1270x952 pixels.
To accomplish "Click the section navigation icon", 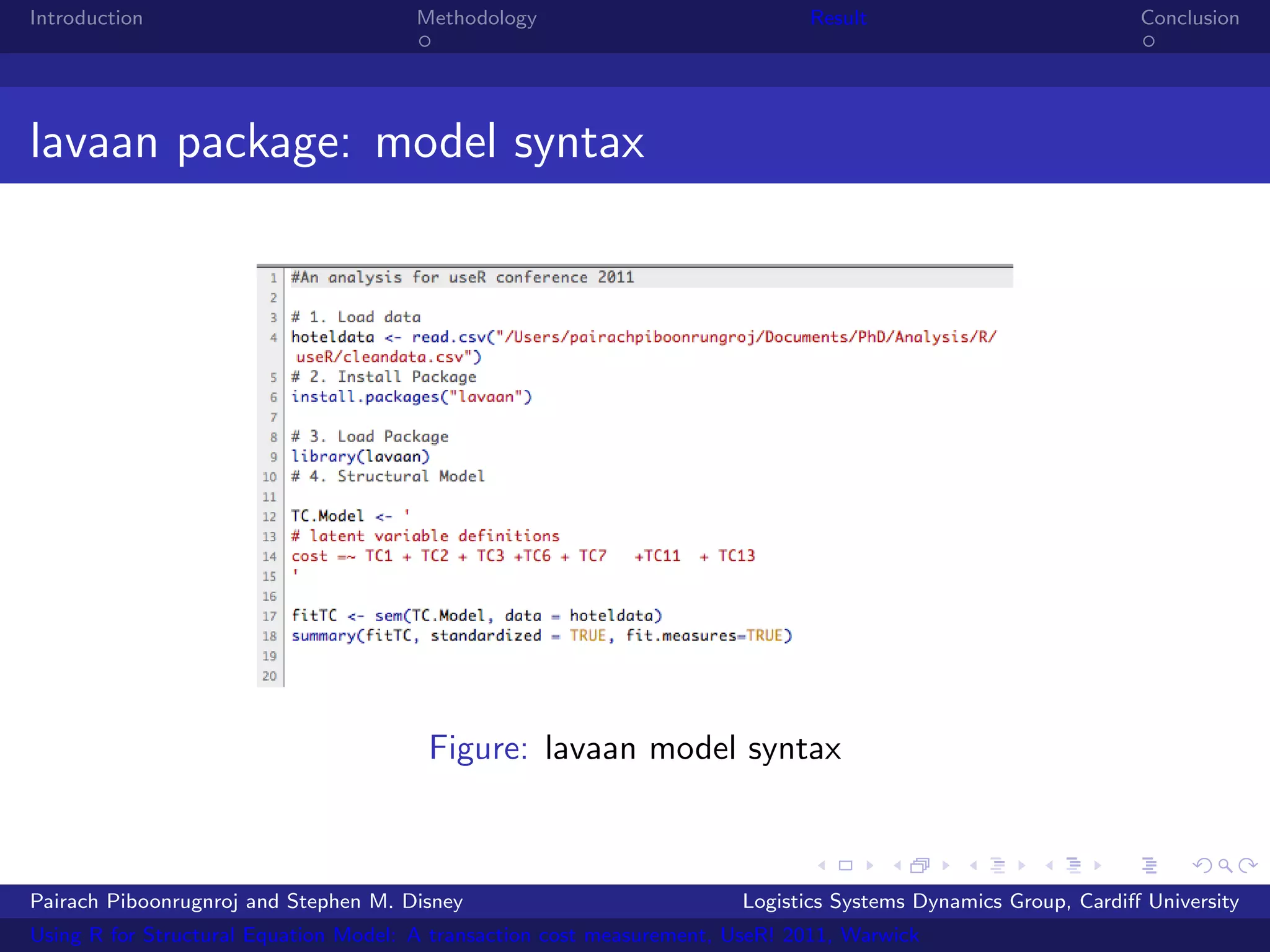I will pyautogui.click(x=1073, y=865).
